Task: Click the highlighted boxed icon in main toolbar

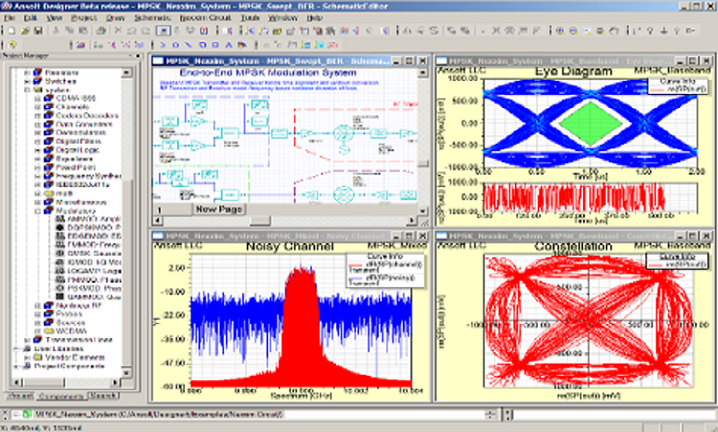Action: 163,31
